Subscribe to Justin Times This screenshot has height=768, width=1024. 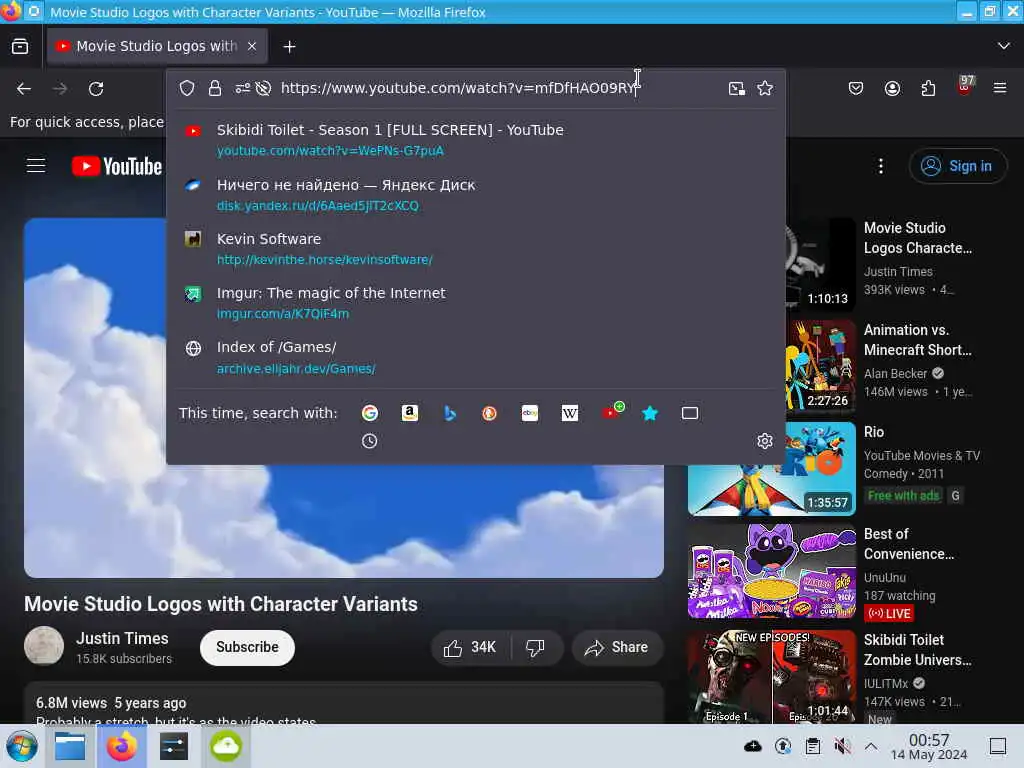pyautogui.click(x=248, y=647)
